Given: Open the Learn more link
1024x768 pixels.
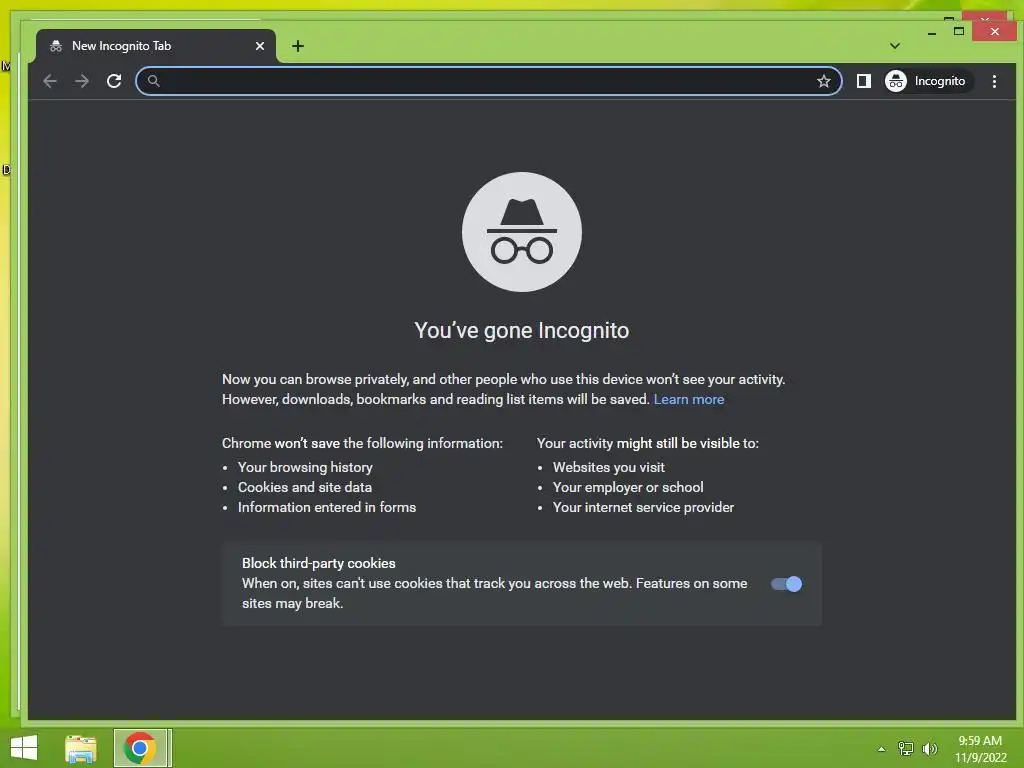Looking at the screenshot, I should [689, 399].
